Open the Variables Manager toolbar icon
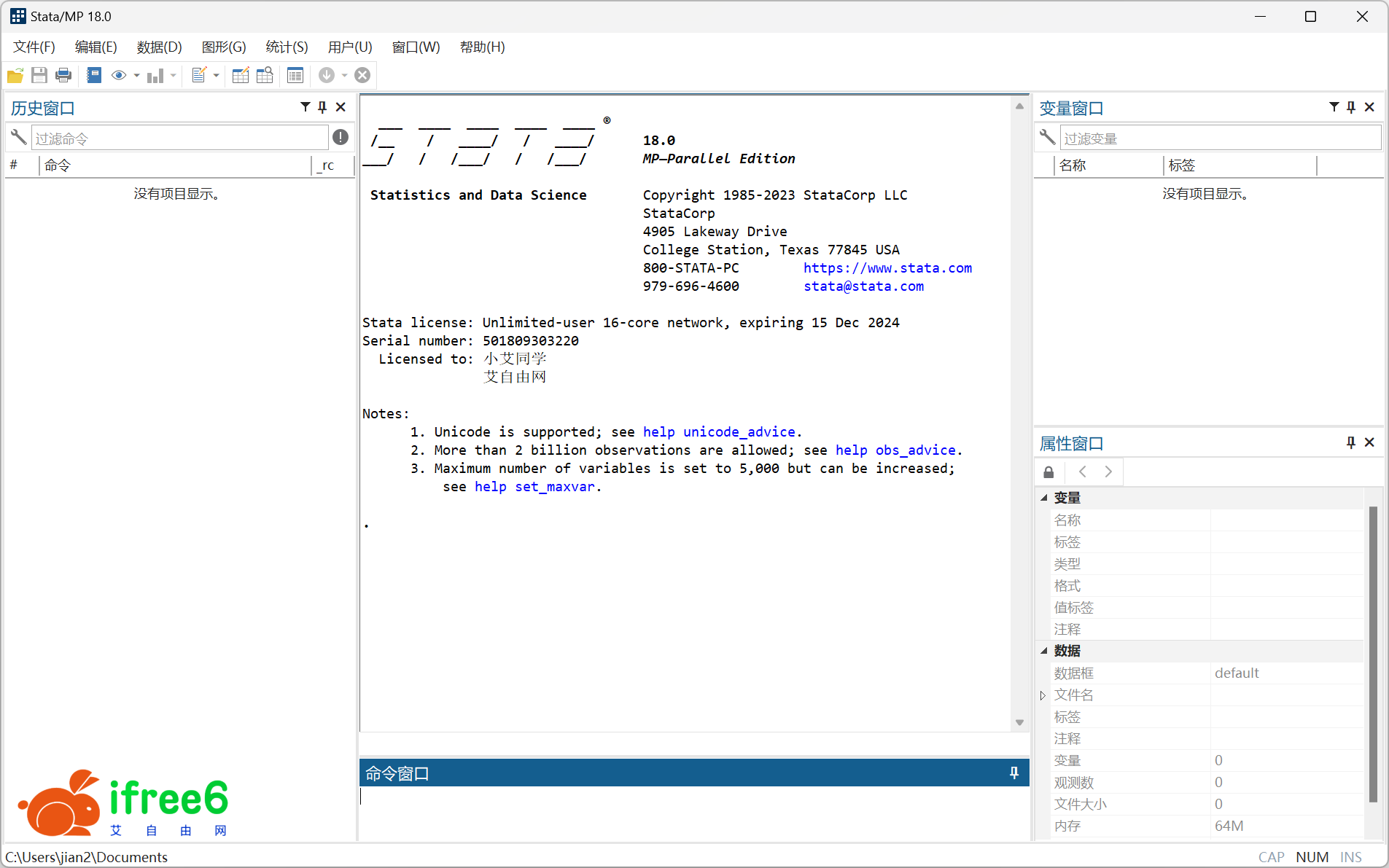This screenshot has height=868, width=1389. click(295, 75)
